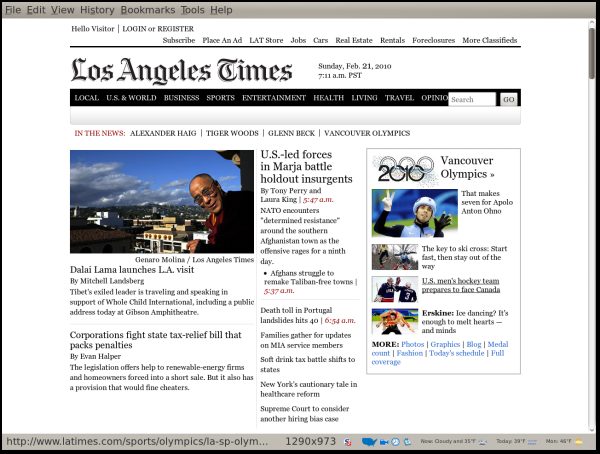Viewport: 600px width, 454px height.
Task: Open the Help menu
Action: tap(221, 10)
